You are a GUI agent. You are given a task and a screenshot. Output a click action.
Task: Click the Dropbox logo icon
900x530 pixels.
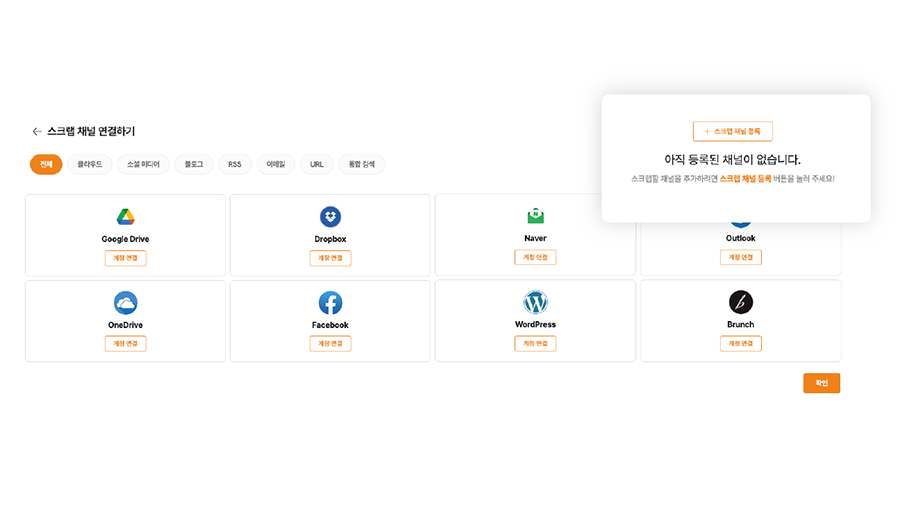tap(330, 217)
